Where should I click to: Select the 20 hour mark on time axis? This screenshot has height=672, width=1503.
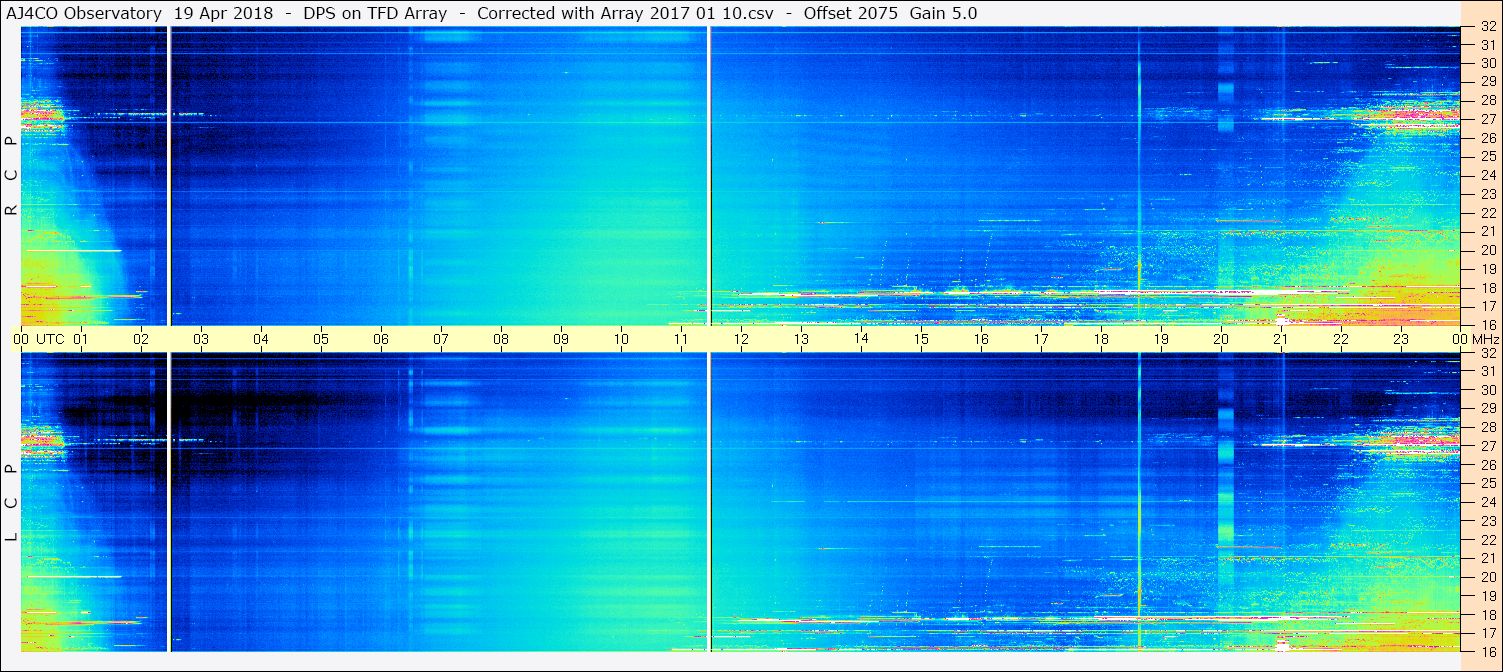tap(1221, 339)
